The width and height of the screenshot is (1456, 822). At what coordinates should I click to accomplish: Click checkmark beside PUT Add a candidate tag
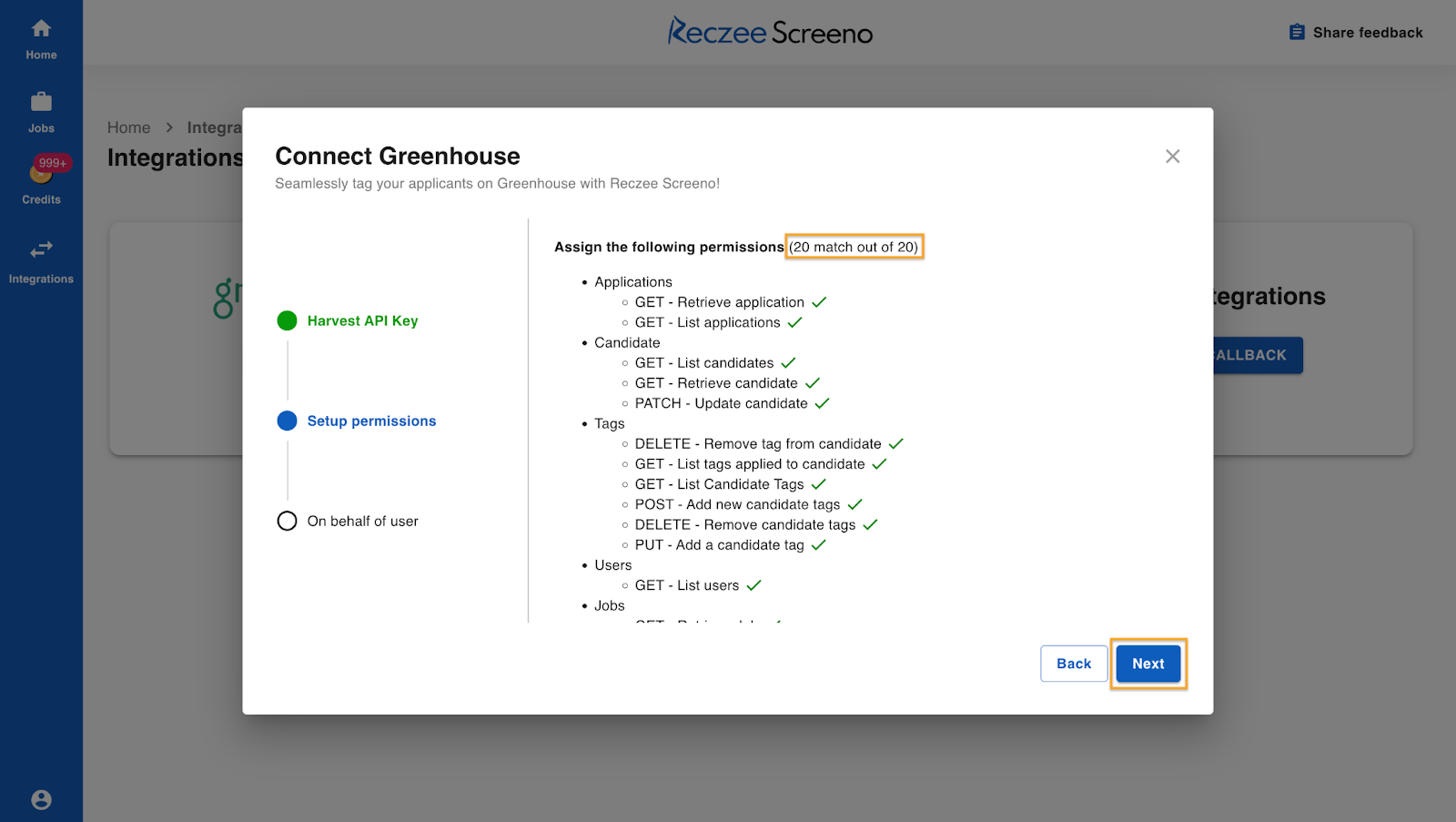point(818,544)
